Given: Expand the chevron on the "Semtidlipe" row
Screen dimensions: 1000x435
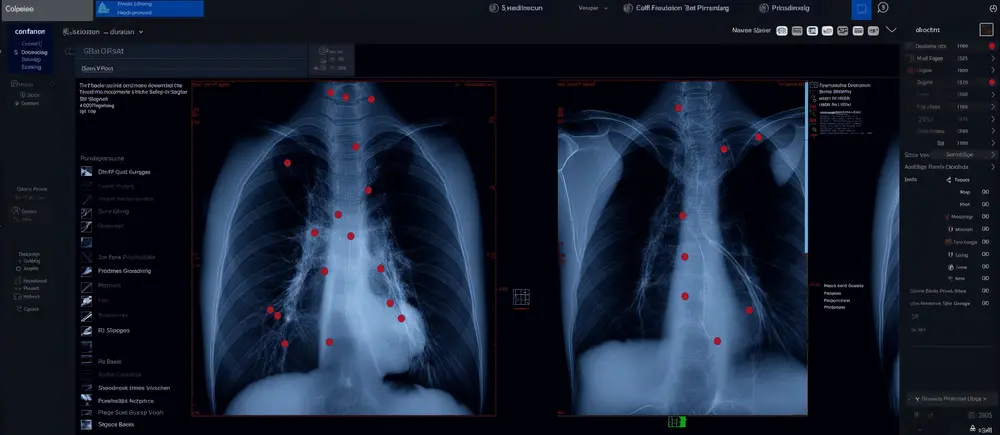Looking at the screenshot, I should tap(992, 154).
